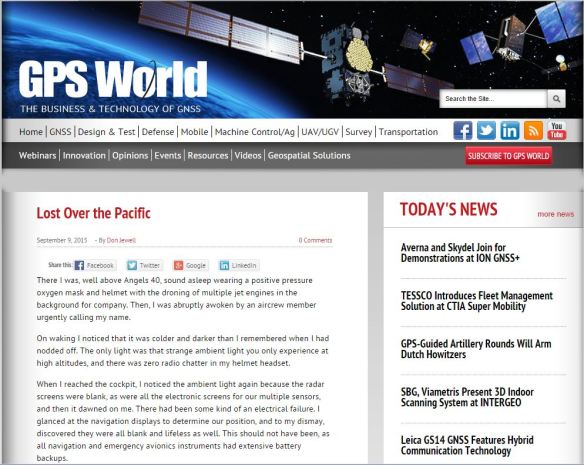Click the search magnifier button
This screenshot has width=584, height=465.
(x=556, y=99)
